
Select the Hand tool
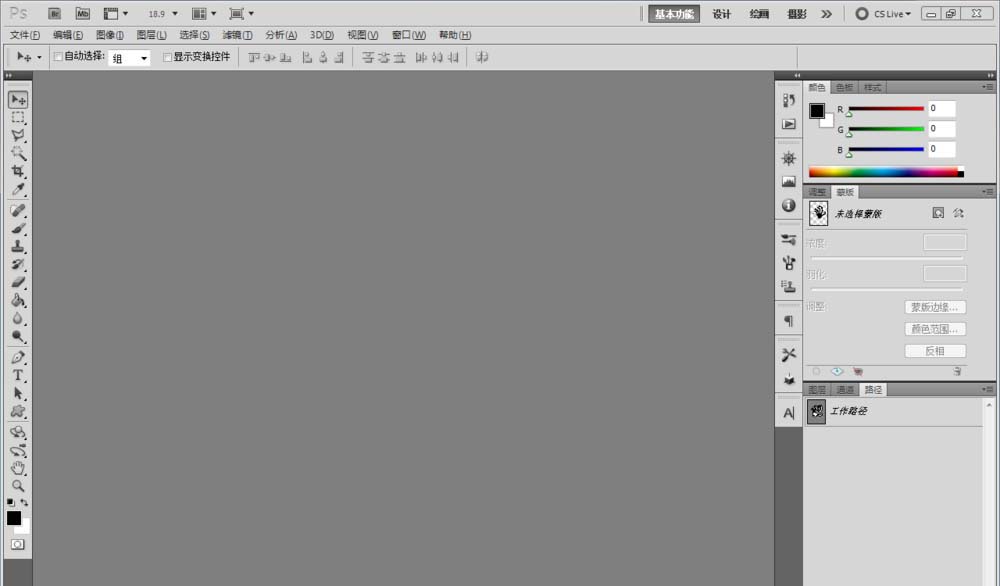(18, 468)
